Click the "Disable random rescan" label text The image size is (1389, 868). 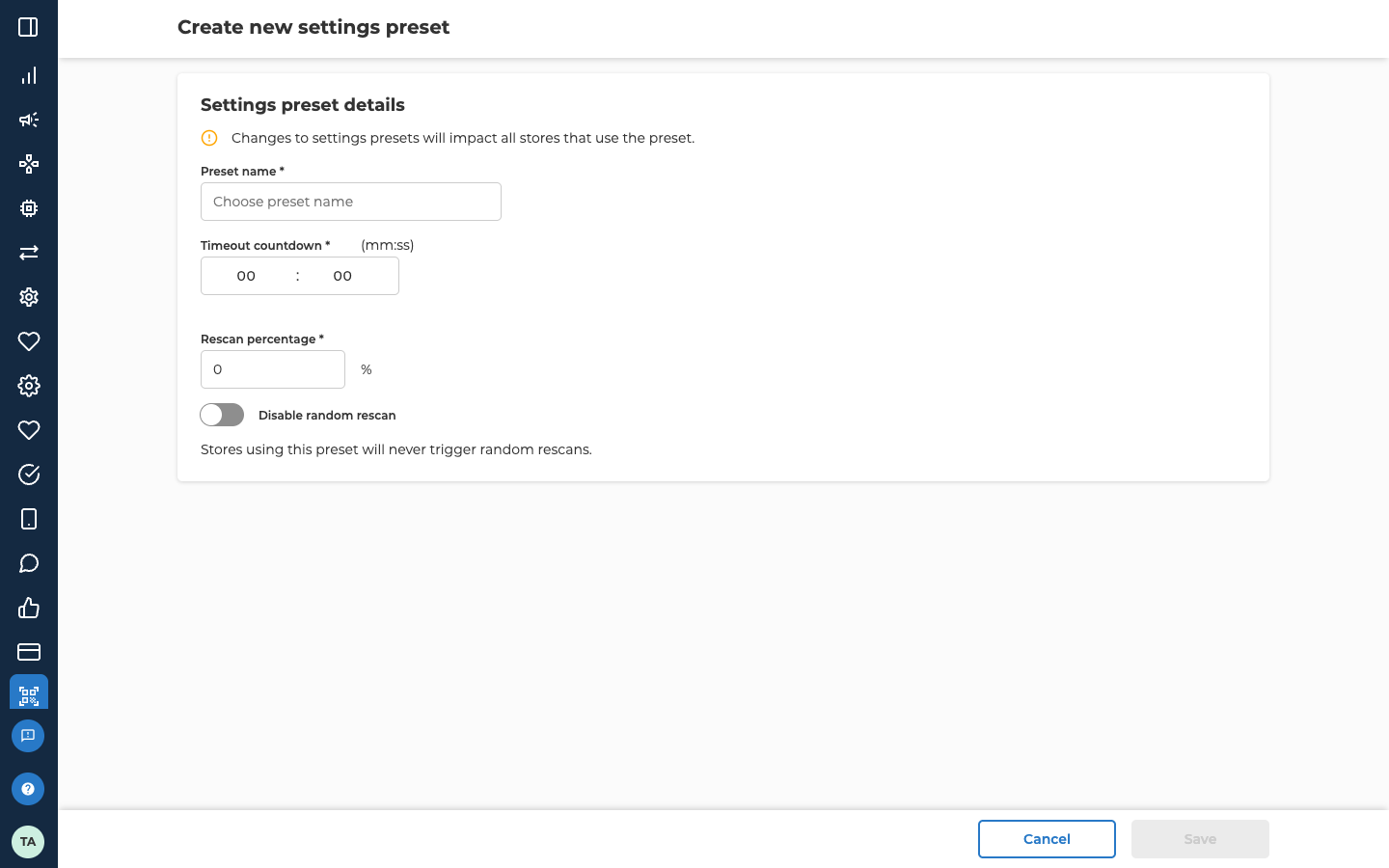coord(327,415)
